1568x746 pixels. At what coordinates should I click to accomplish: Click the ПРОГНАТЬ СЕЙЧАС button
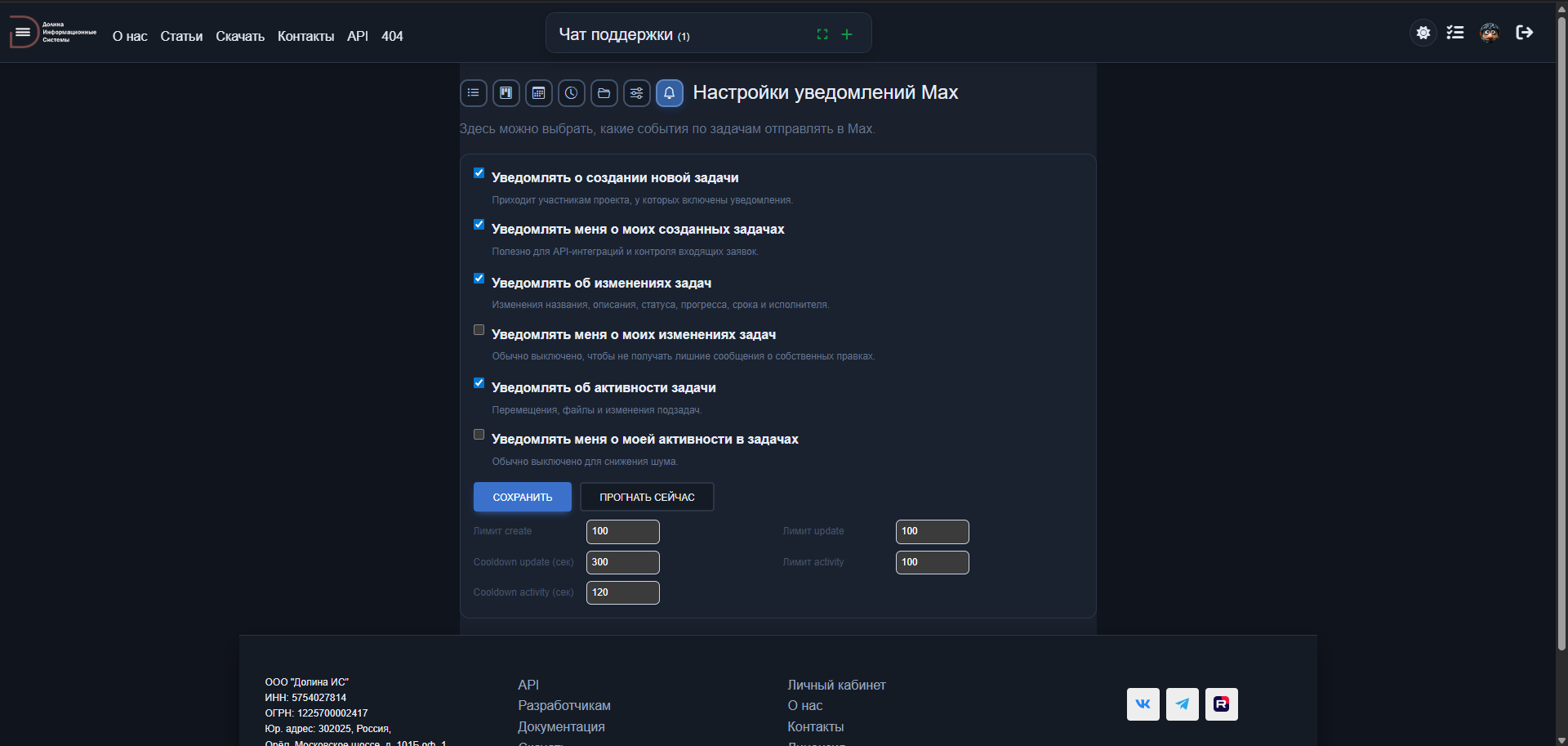(647, 497)
